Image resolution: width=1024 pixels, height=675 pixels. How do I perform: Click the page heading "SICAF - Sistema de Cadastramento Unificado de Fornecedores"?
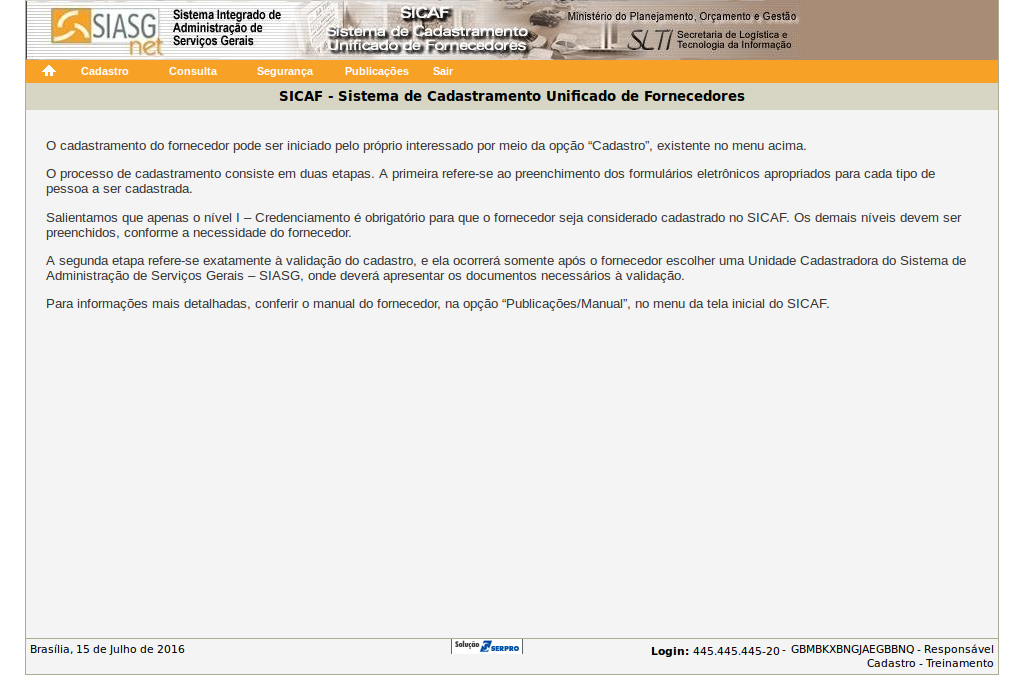[512, 96]
